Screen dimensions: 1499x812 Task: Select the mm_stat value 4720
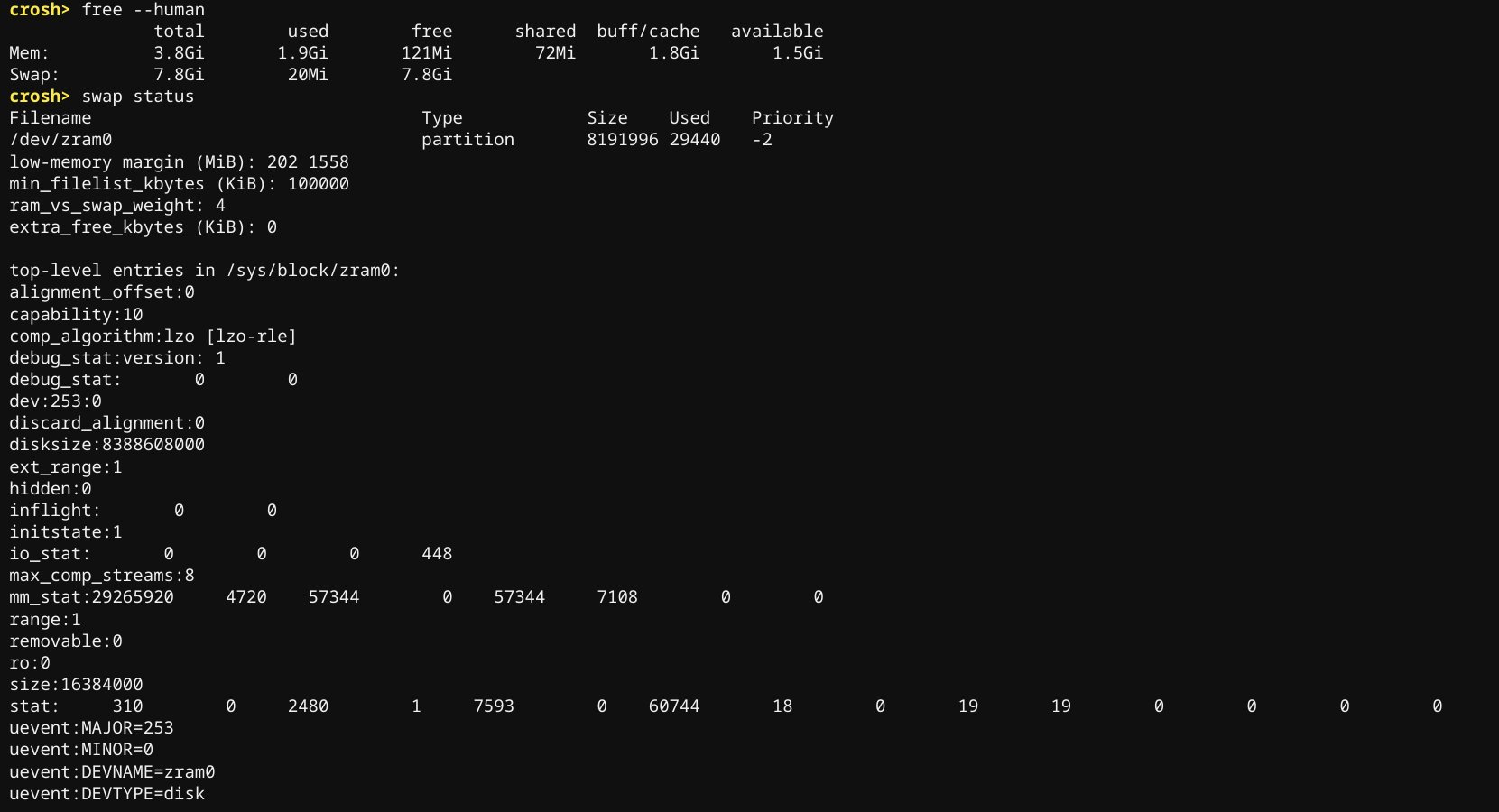[246, 597]
